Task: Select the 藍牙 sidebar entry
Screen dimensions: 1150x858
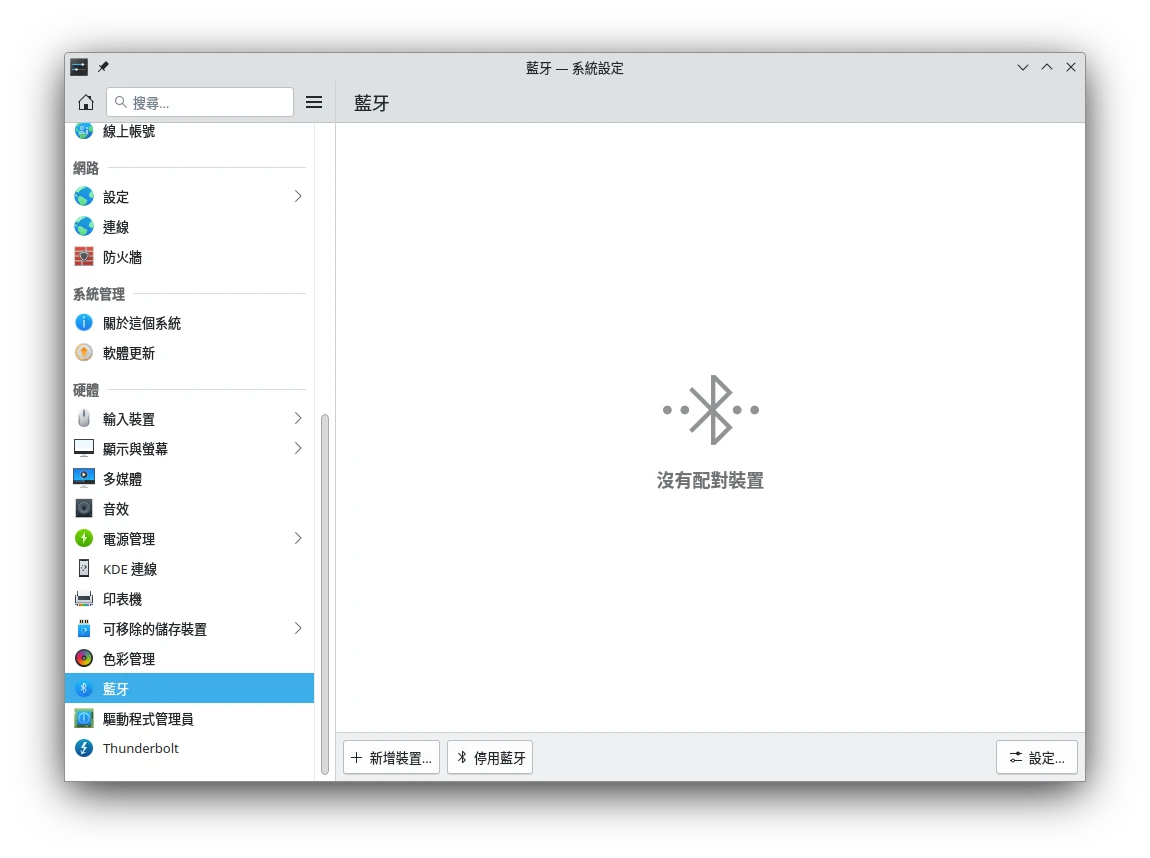Action: tap(189, 689)
